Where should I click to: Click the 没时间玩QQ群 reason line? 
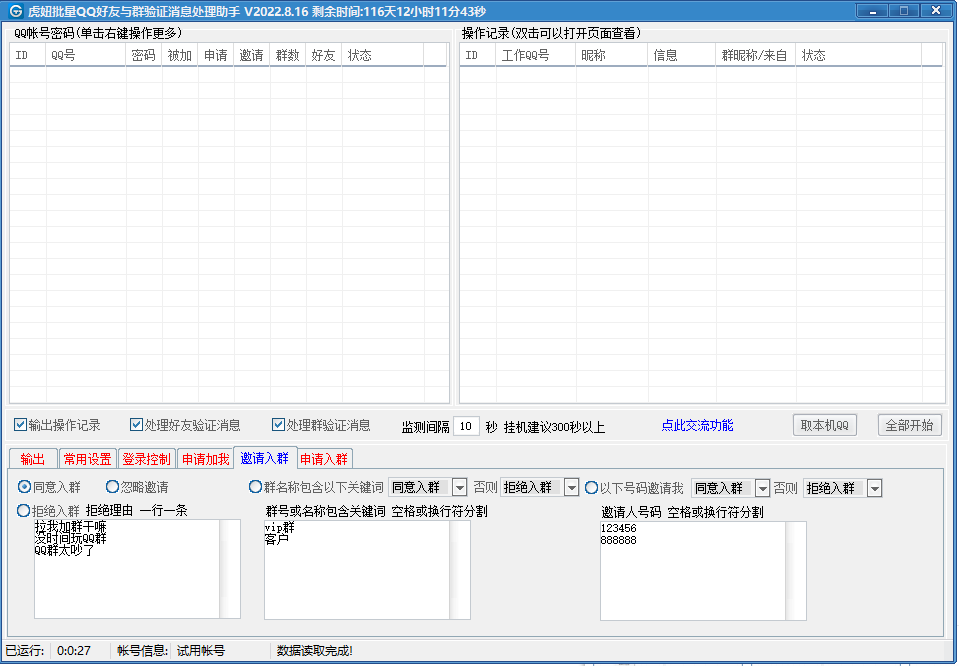click(x=70, y=538)
